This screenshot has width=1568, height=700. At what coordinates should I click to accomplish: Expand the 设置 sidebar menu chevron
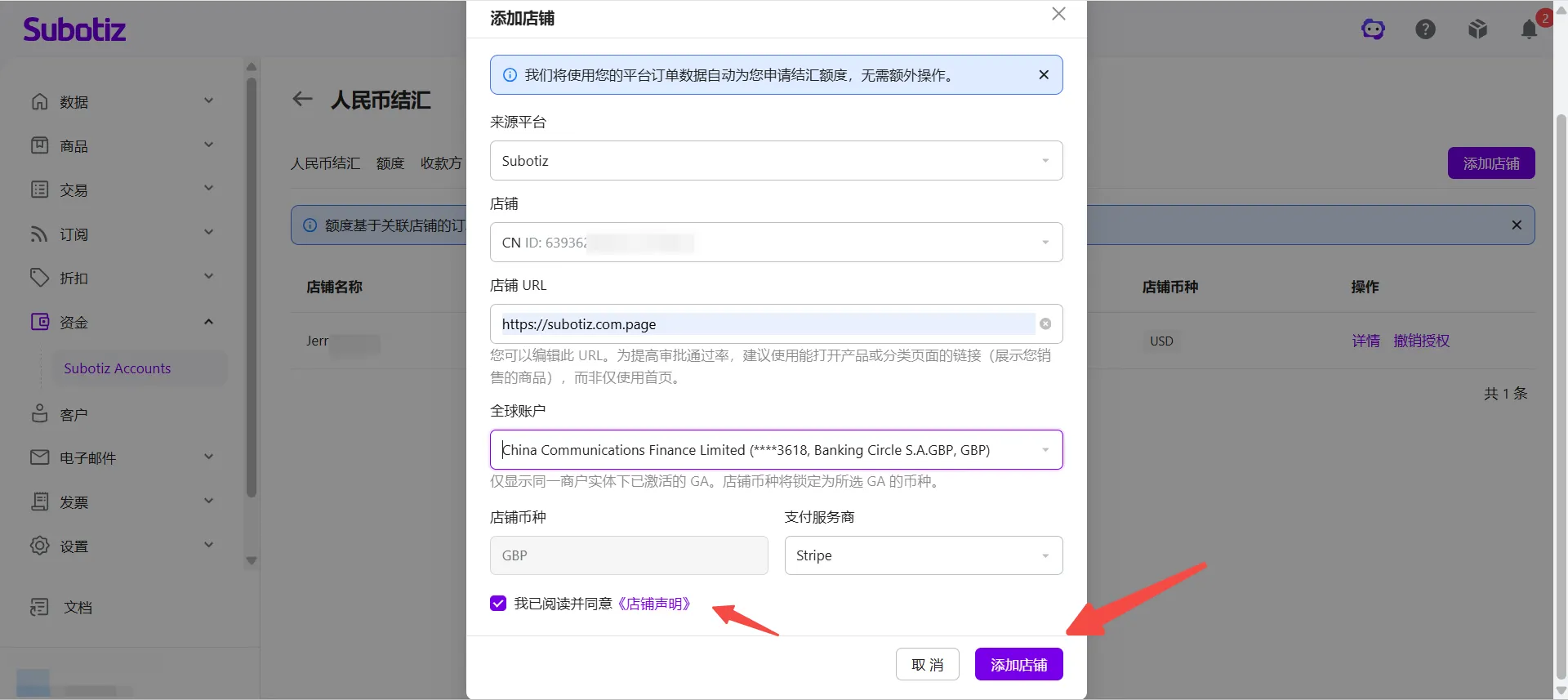coord(208,545)
